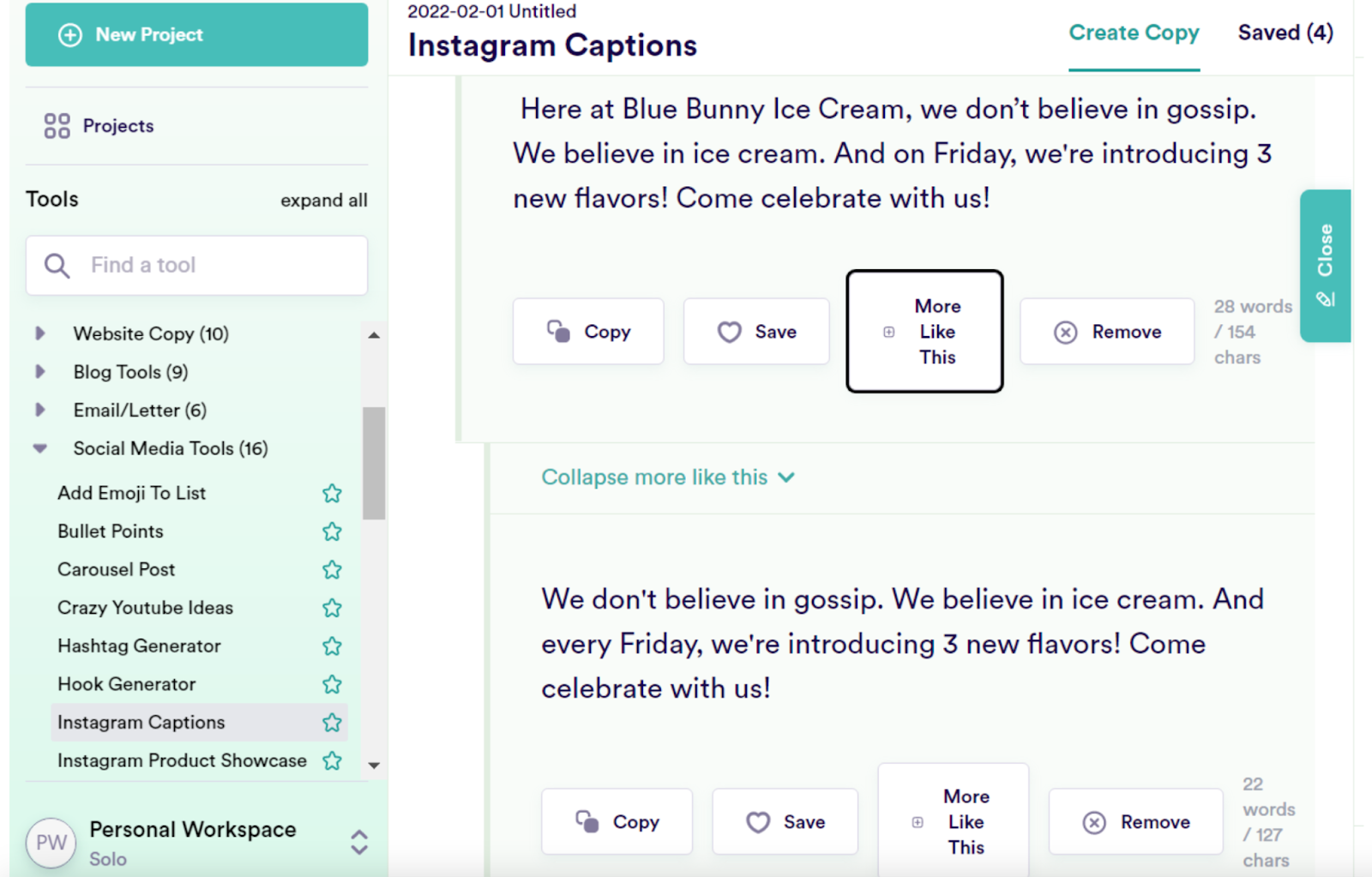Screen dimensions: 1372x877
Task: Click the Hook Generator star icon
Action: coord(332,684)
